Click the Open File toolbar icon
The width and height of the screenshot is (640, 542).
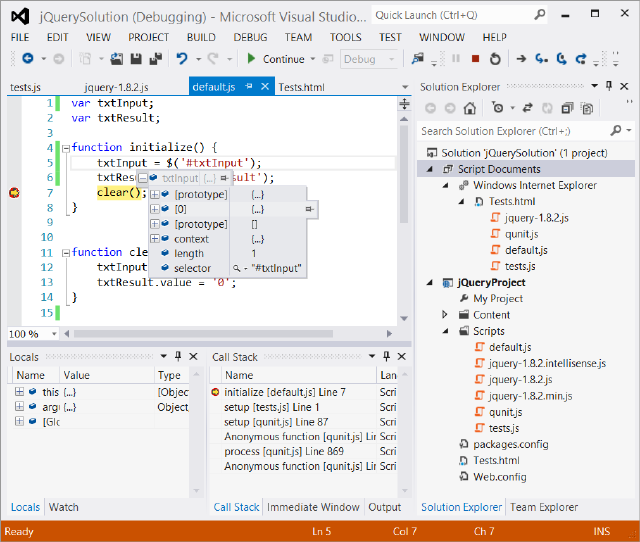click(x=116, y=59)
